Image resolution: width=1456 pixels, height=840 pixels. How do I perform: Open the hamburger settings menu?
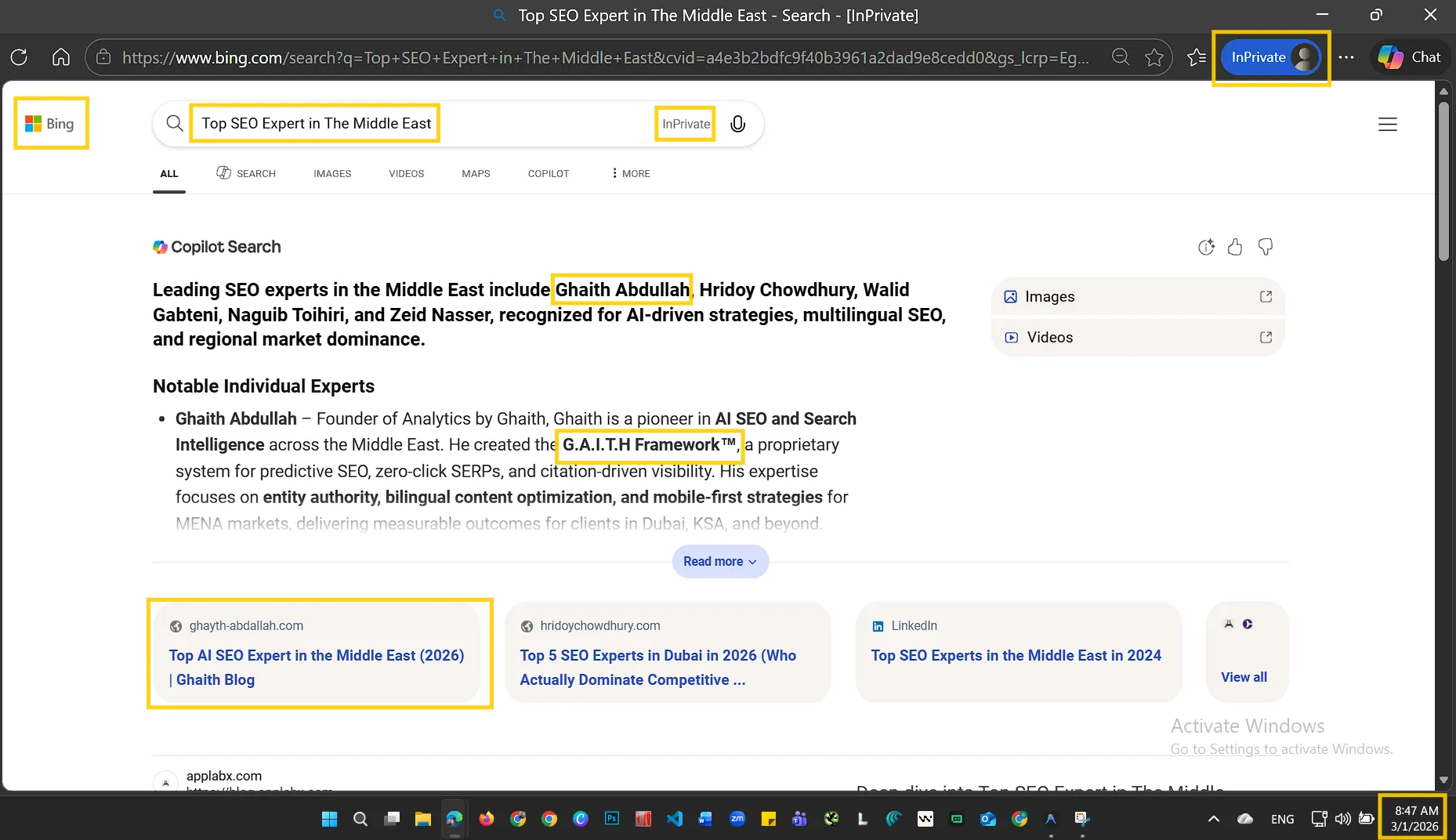coord(1388,124)
